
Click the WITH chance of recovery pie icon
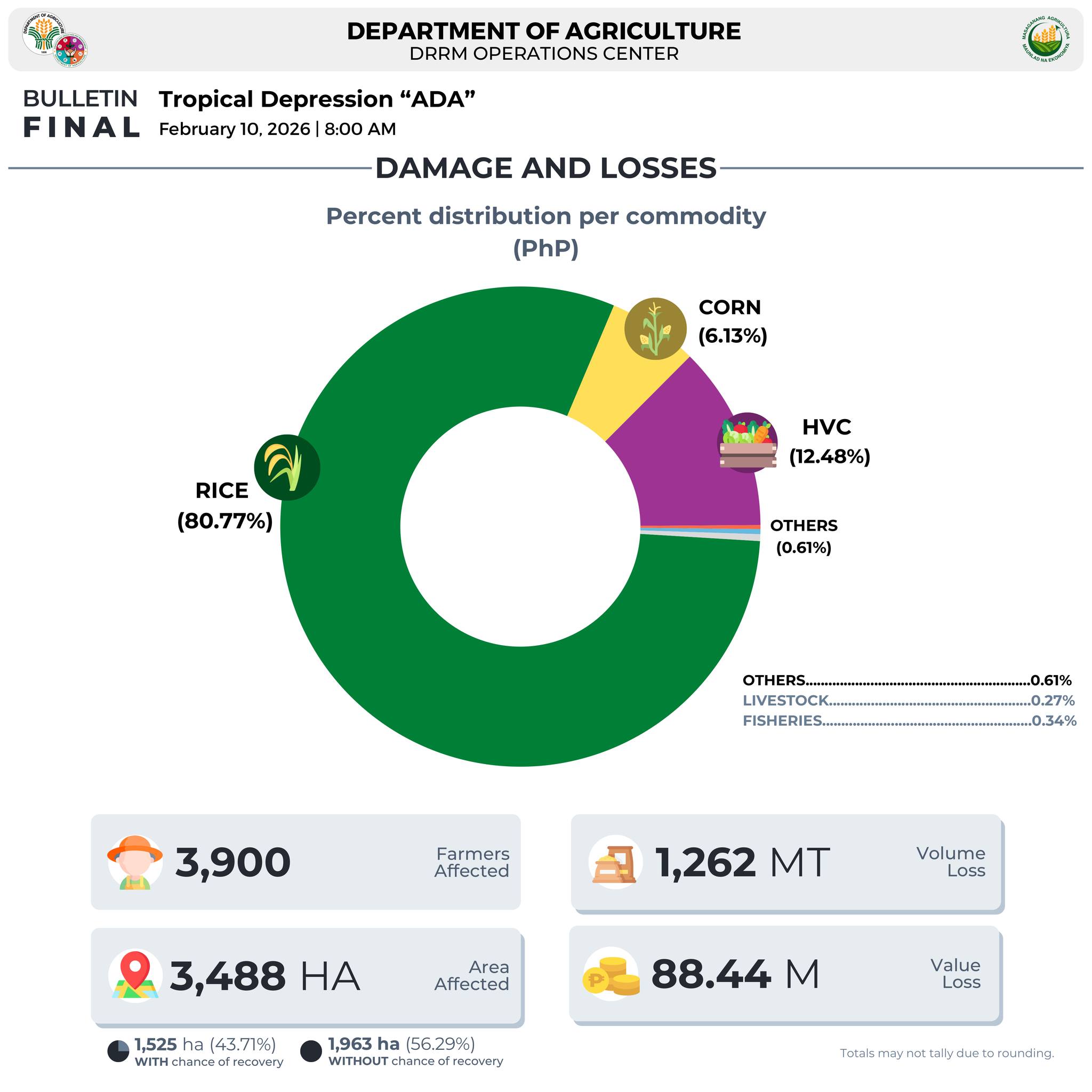[118, 1051]
